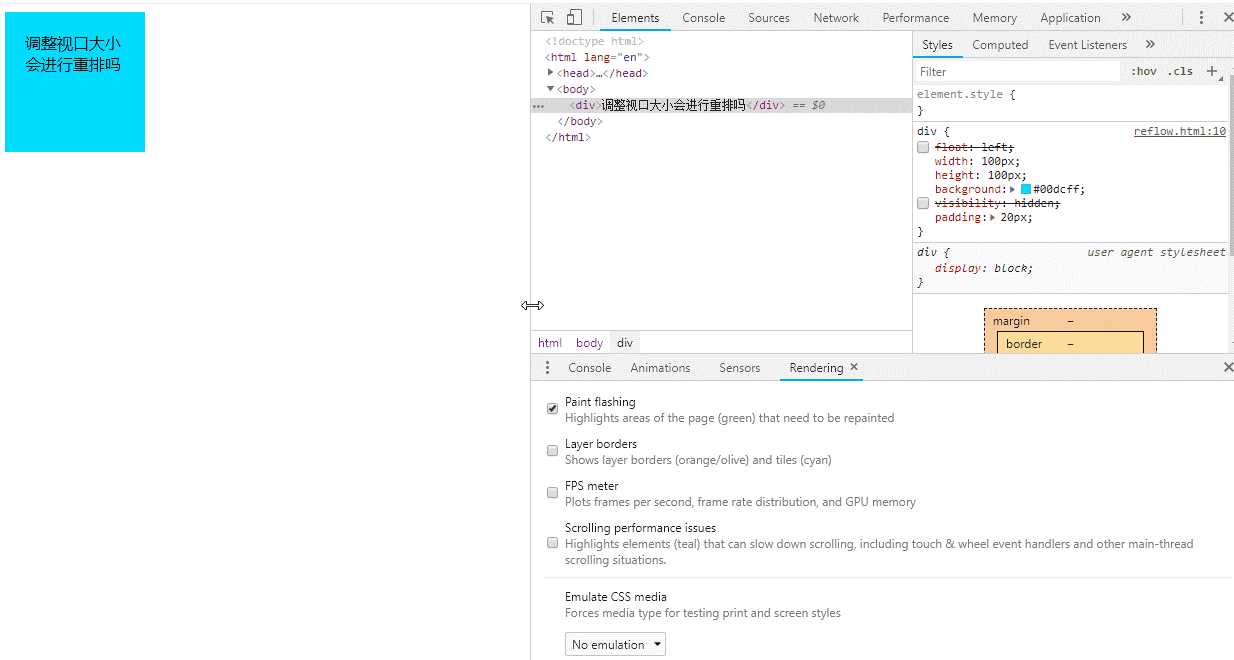Image resolution: width=1234 pixels, height=660 pixels.
Task: Open the ellipsis actions on selected div row
Action: click(x=538, y=105)
